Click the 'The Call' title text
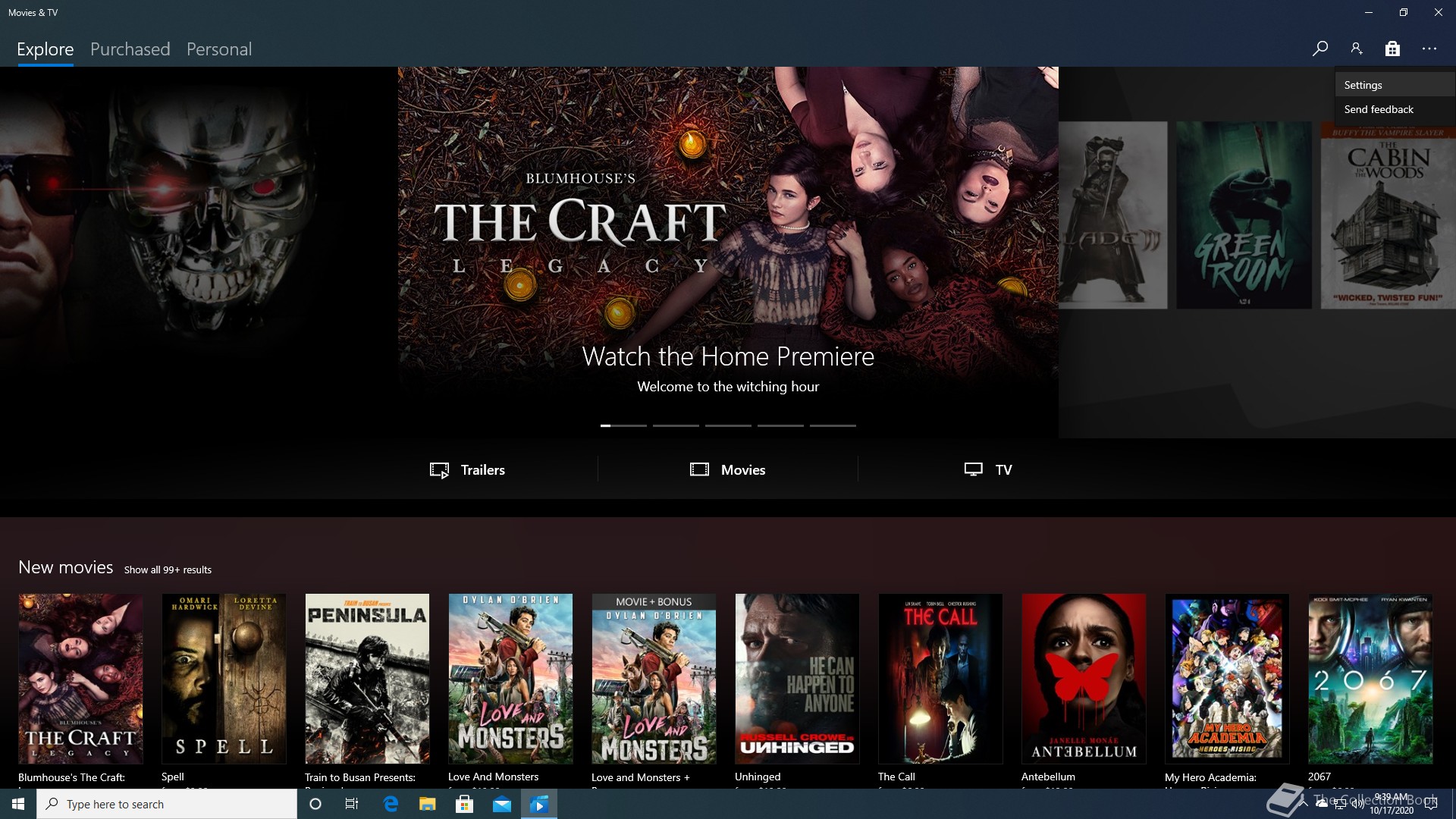Viewport: 1456px width, 819px height. [896, 777]
